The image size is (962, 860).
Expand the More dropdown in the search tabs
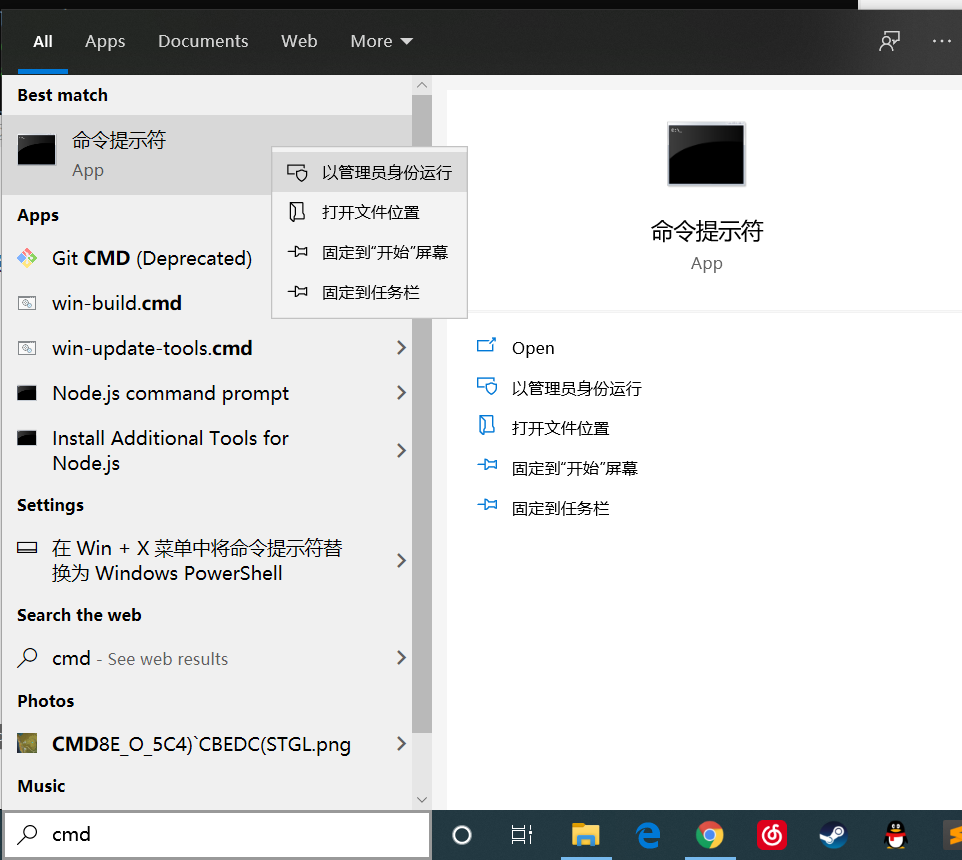point(381,41)
